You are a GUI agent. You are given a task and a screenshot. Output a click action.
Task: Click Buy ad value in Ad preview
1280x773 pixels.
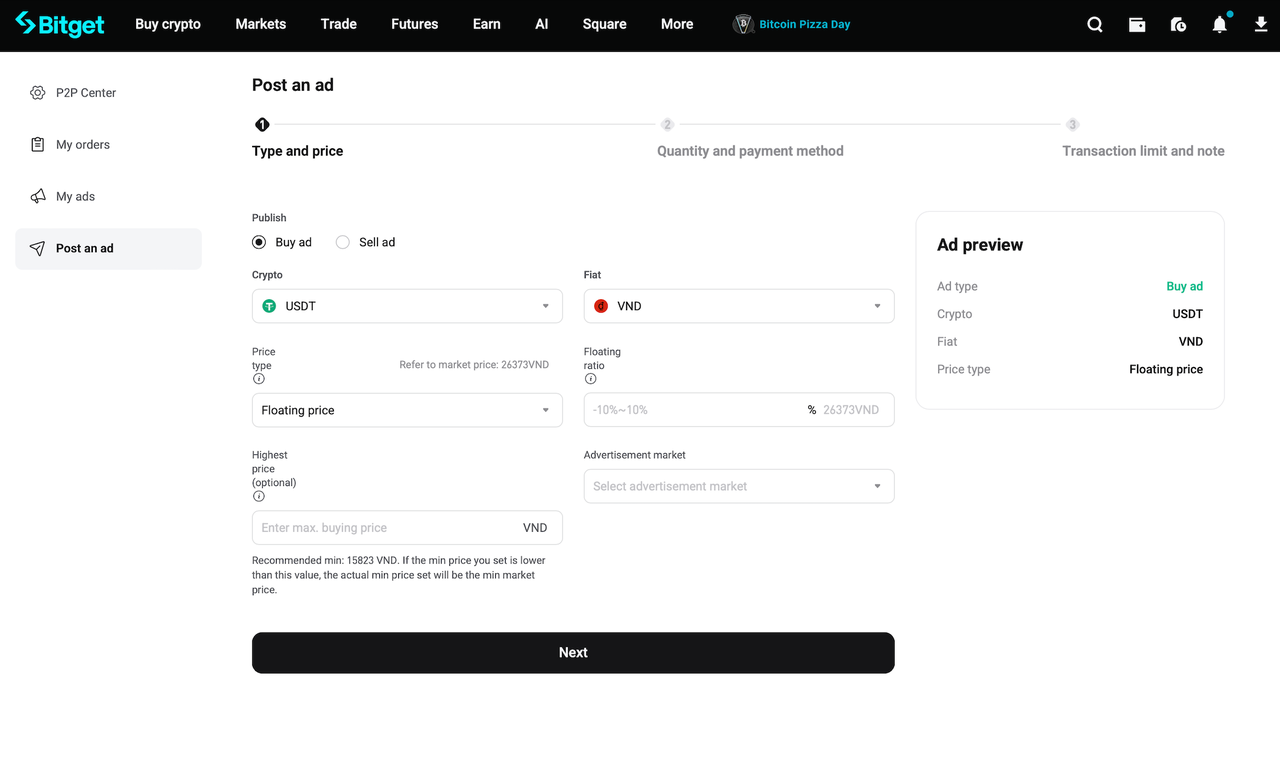point(1185,286)
